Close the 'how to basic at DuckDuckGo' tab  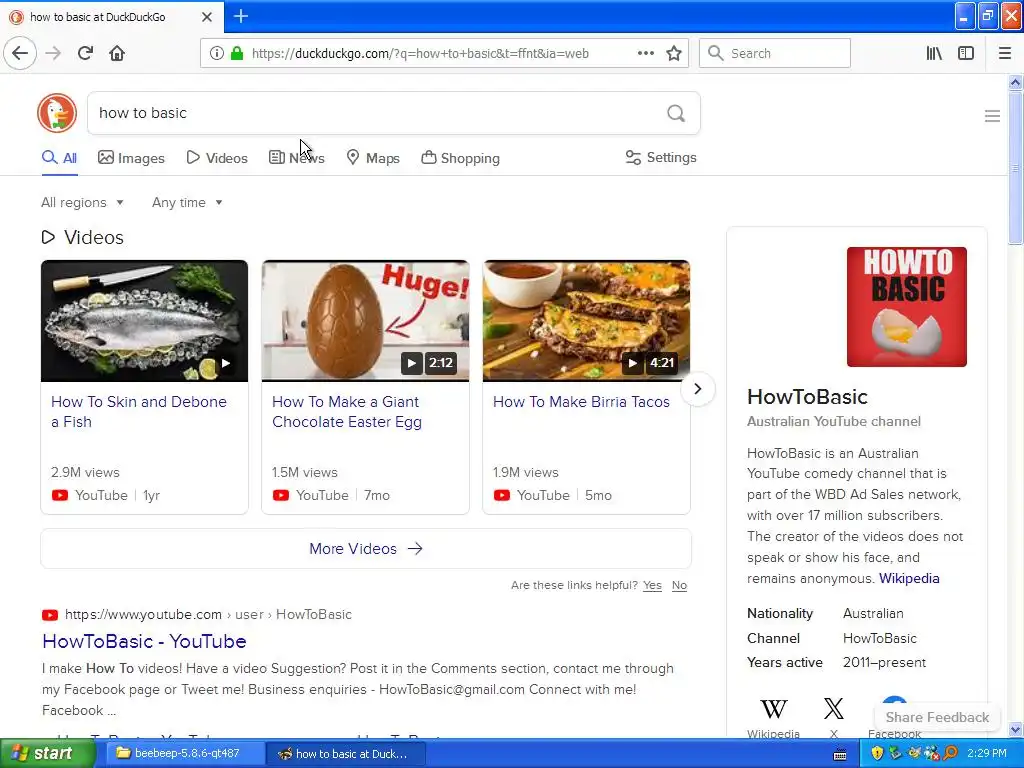pos(206,16)
